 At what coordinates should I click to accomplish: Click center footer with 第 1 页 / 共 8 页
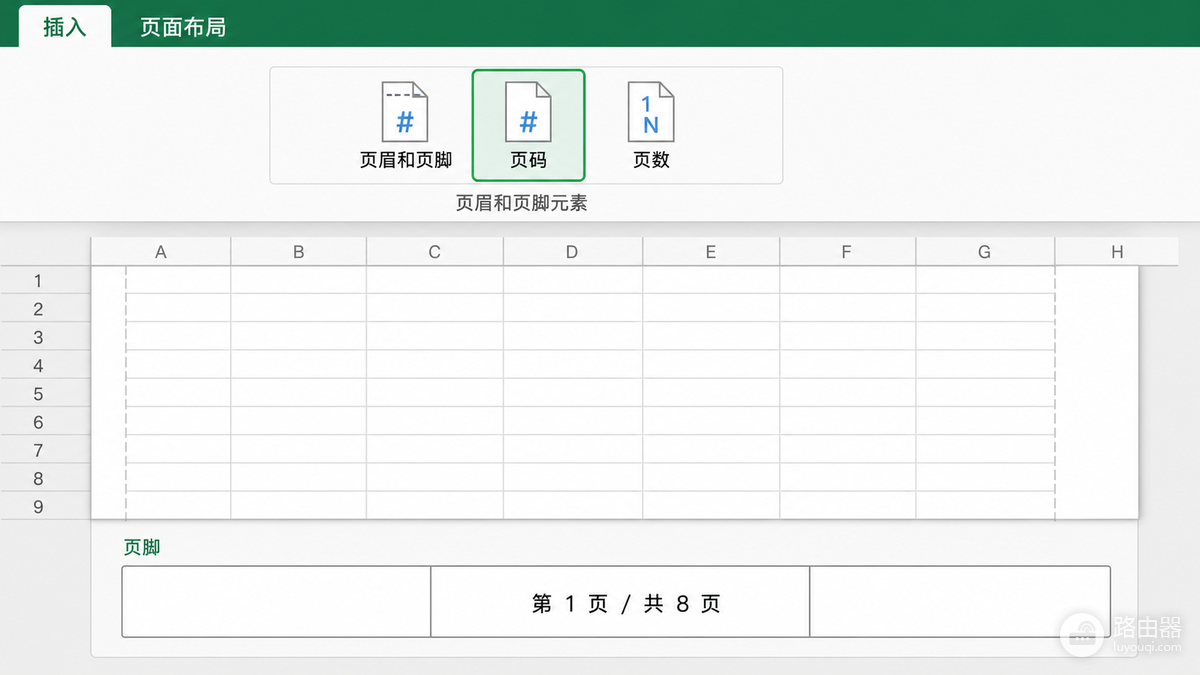click(x=620, y=602)
